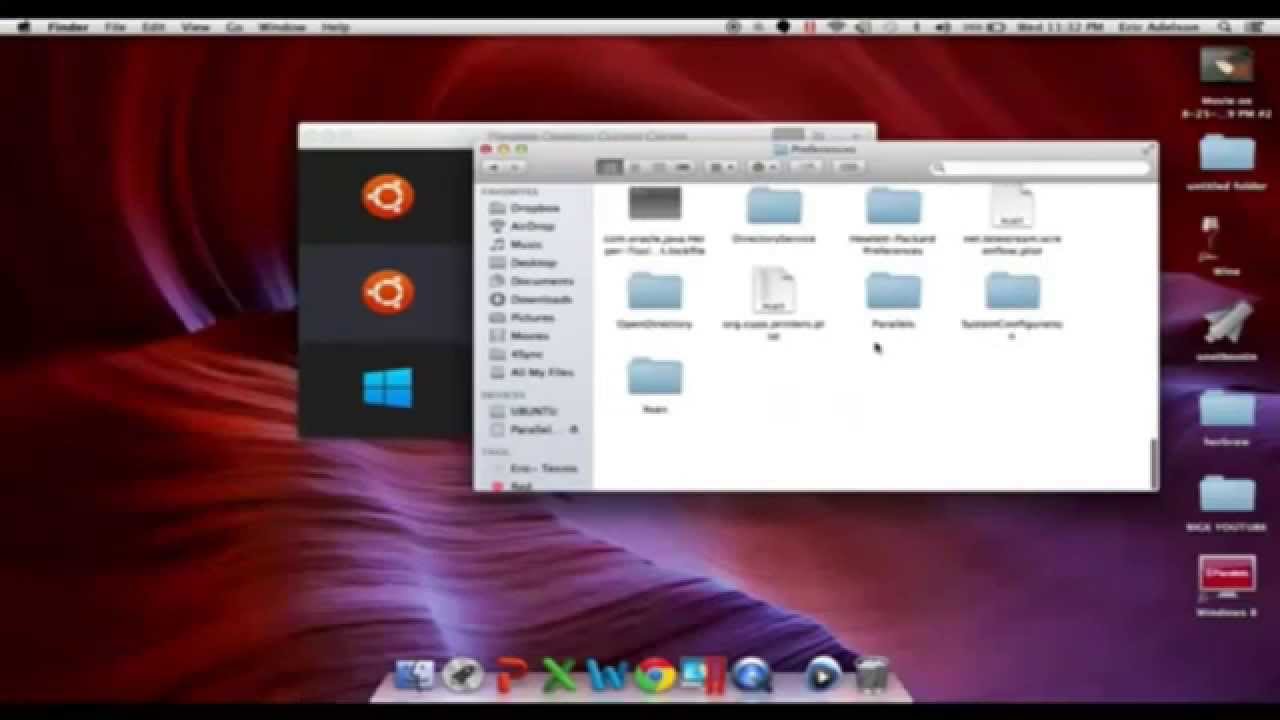The width and height of the screenshot is (1280, 720).
Task: Open Downloads in the Finder sidebar
Action: pyautogui.click(x=540, y=299)
